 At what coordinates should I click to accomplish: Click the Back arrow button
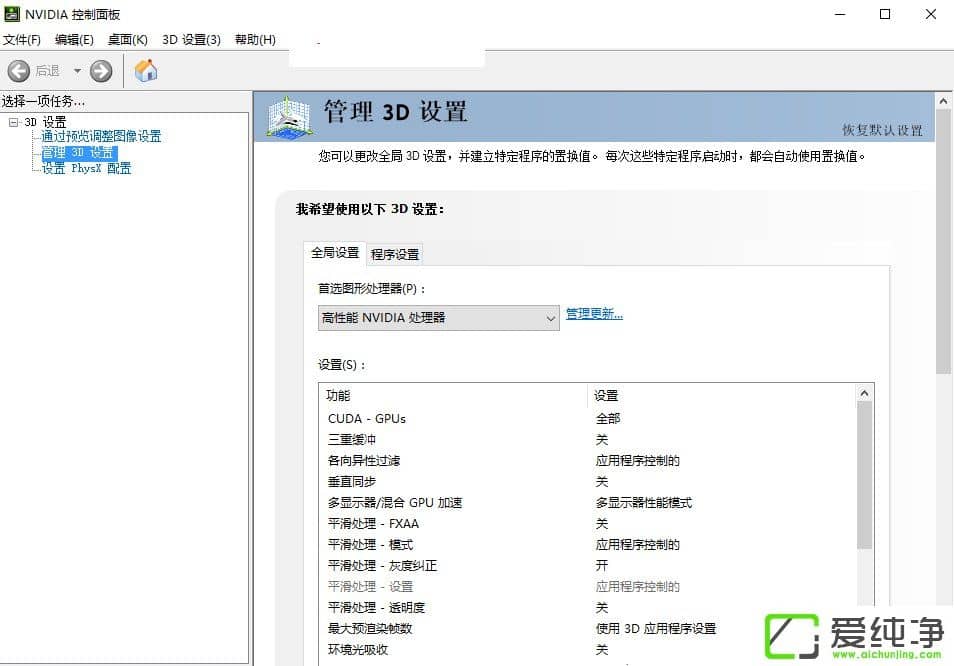pos(19,71)
